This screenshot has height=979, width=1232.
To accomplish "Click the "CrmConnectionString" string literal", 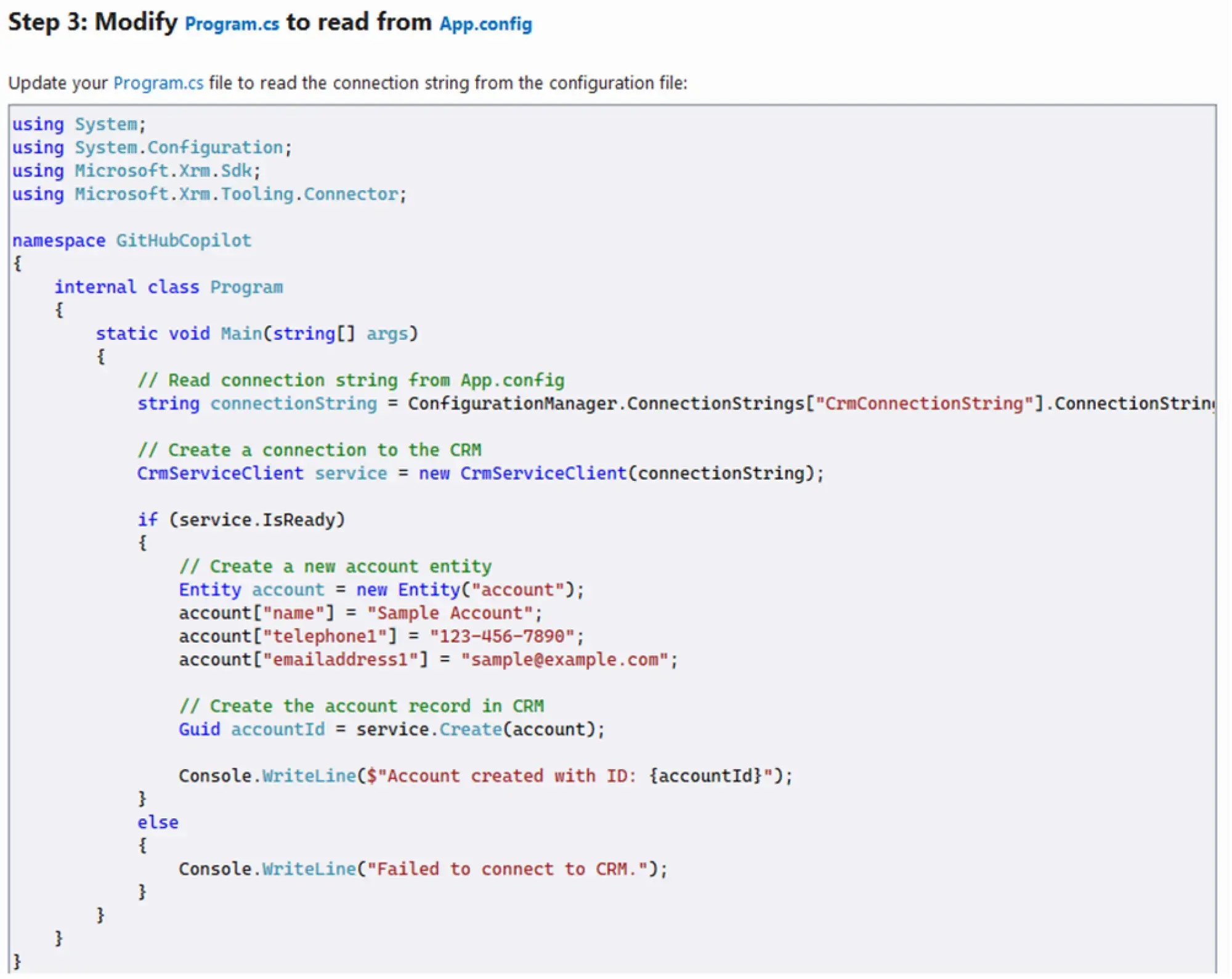I will (924, 404).
